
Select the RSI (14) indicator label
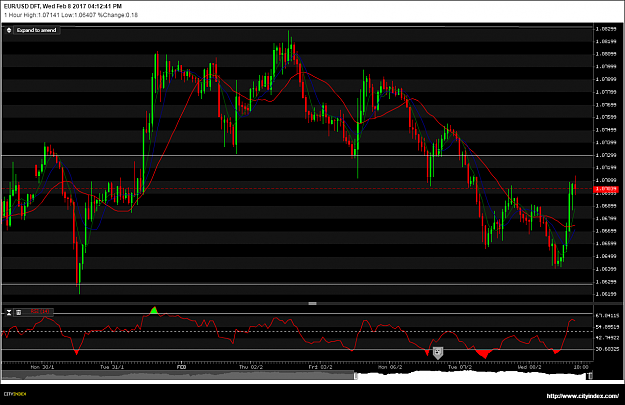[x=39, y=312]
